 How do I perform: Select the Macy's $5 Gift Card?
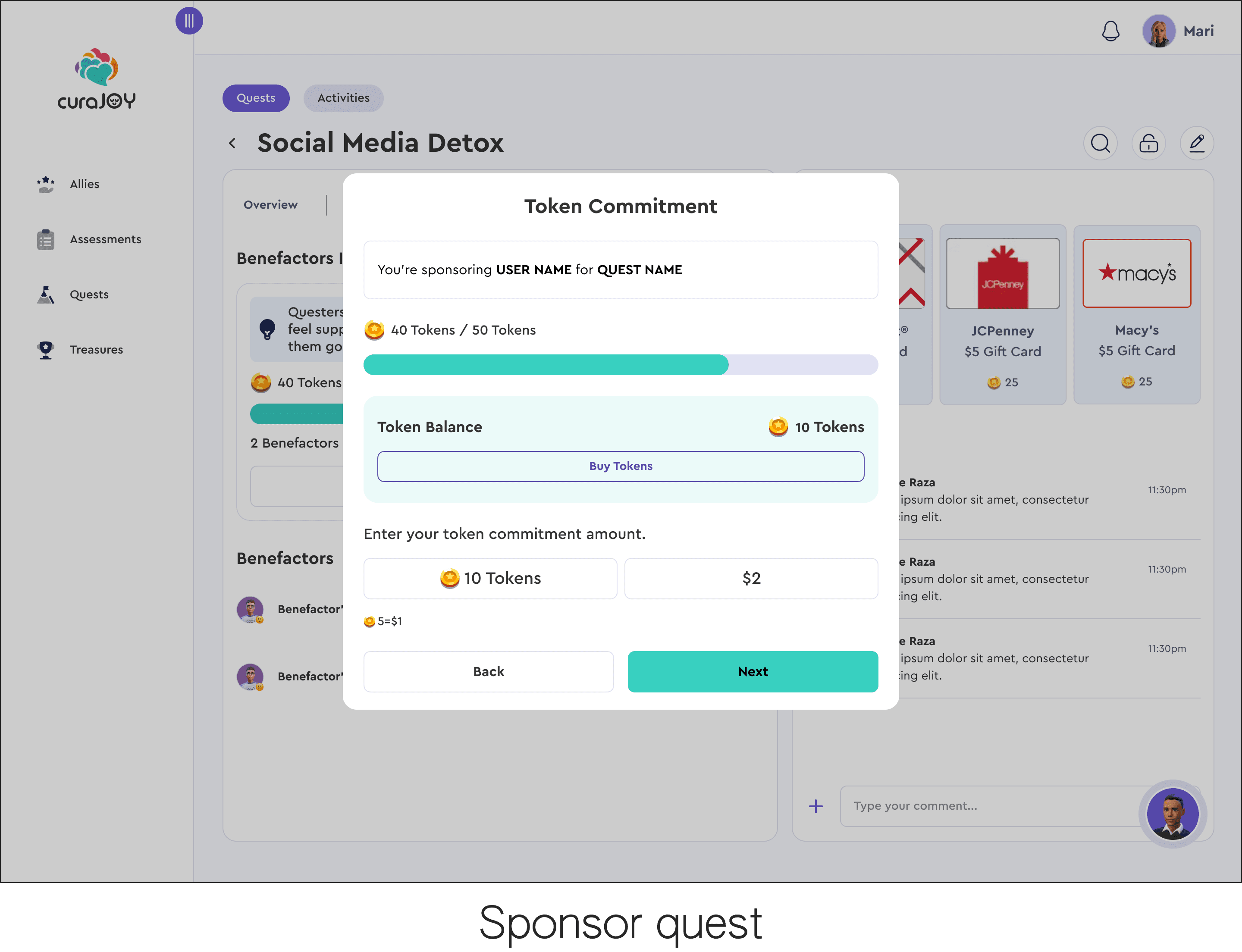point(1137,314)
